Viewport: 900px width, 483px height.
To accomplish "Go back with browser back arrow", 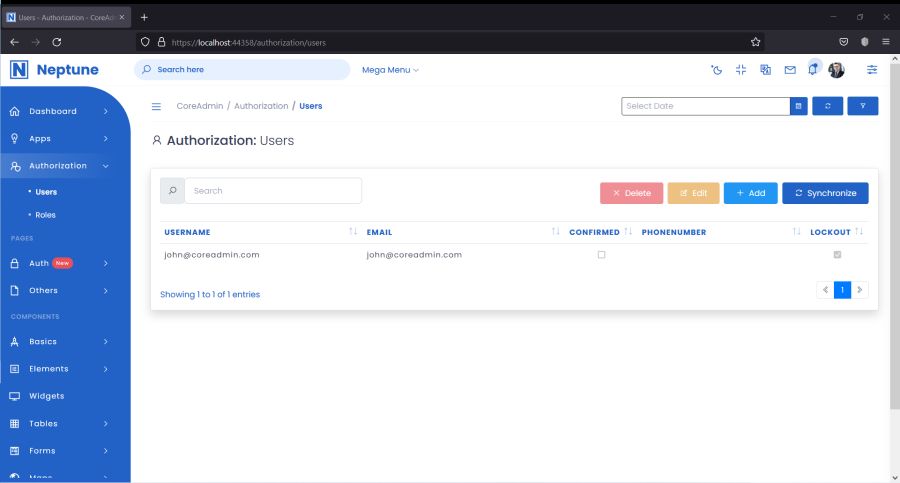I will (14, 42).
